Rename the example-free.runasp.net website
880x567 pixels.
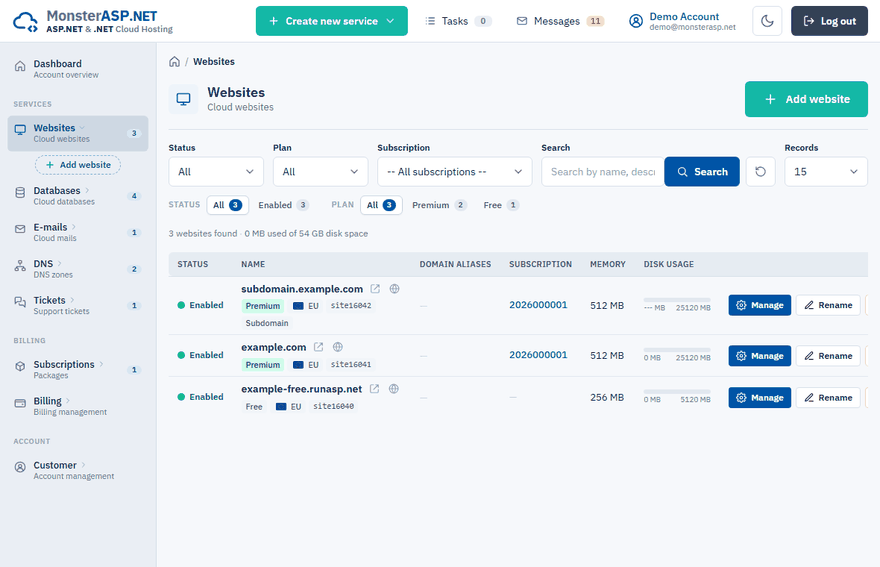[x=828, y=397]
